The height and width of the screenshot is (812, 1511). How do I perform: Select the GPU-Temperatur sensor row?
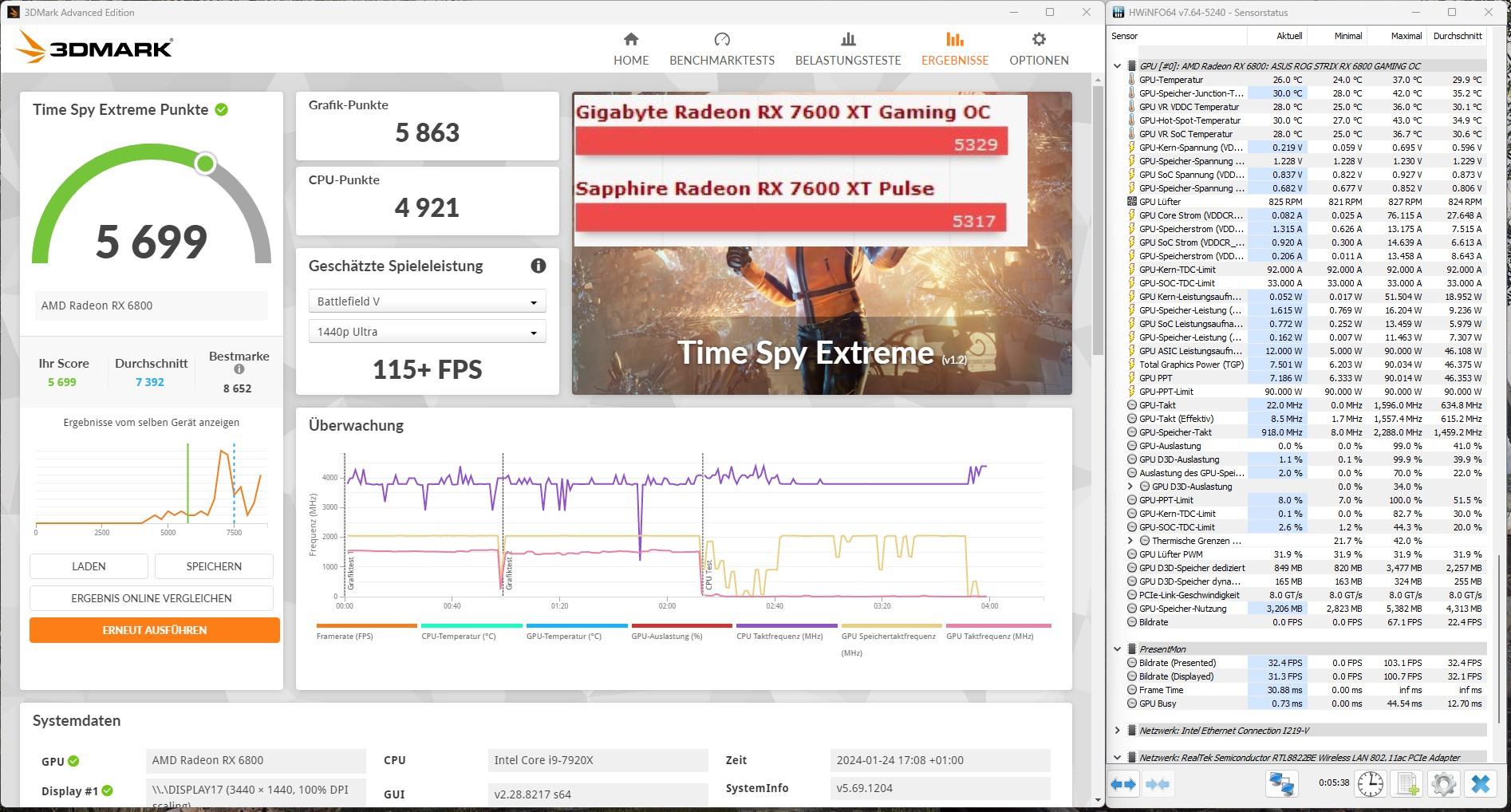1305,80
